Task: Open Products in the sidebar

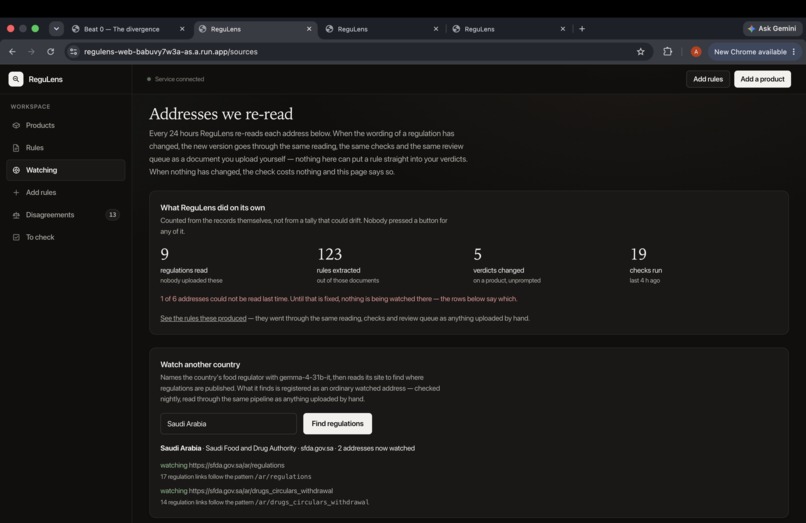Action: pyautogui.click(x=66, y=125)
